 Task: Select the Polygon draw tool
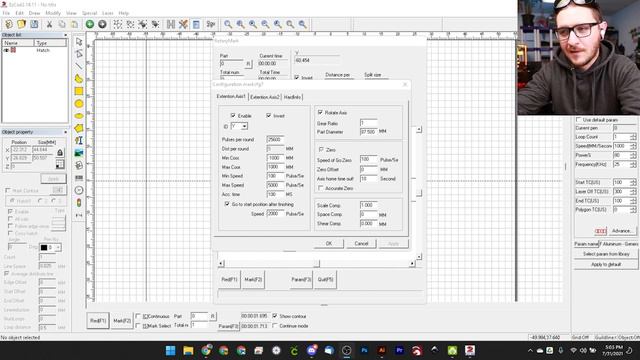pyautogui.click(x=79, y=128)
